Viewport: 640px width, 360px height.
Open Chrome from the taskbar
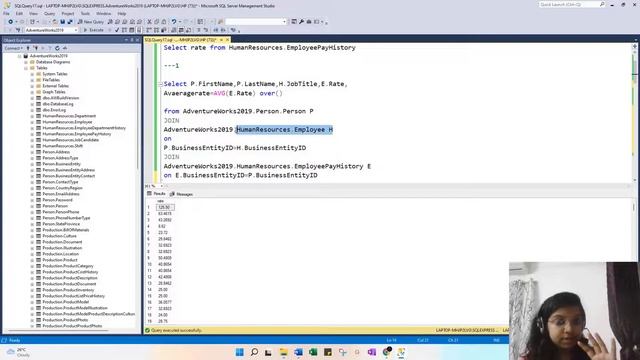pos(387,352)
